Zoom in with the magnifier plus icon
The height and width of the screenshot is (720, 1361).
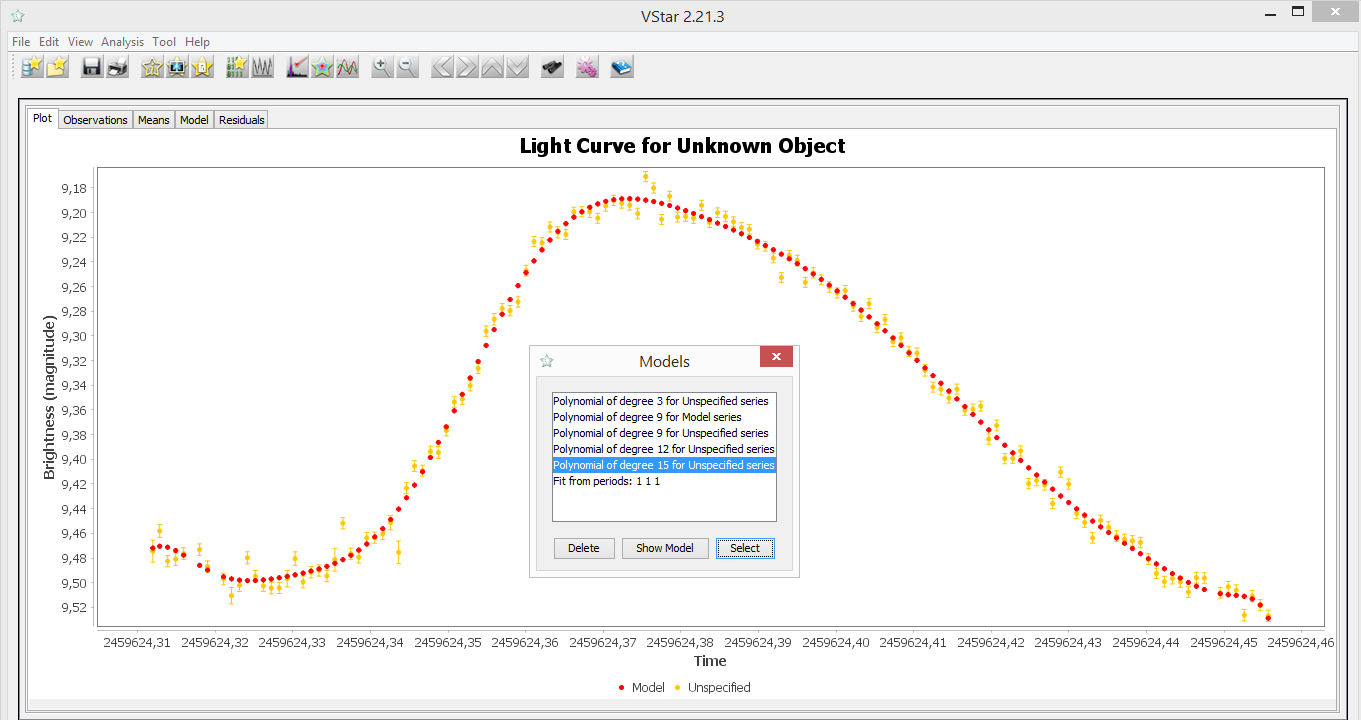[381, 68]
